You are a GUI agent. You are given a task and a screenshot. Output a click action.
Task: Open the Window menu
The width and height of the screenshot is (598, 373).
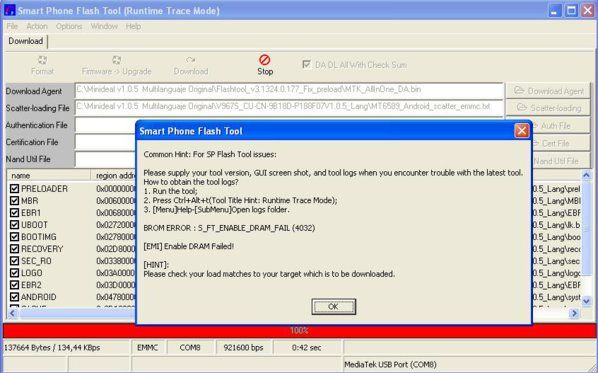pos(104,26)
